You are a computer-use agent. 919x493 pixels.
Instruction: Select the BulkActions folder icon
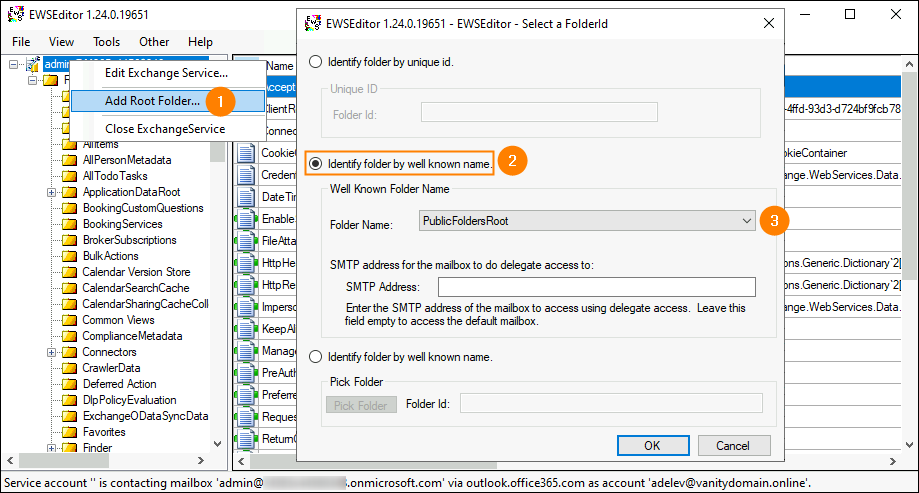(69, 256)
